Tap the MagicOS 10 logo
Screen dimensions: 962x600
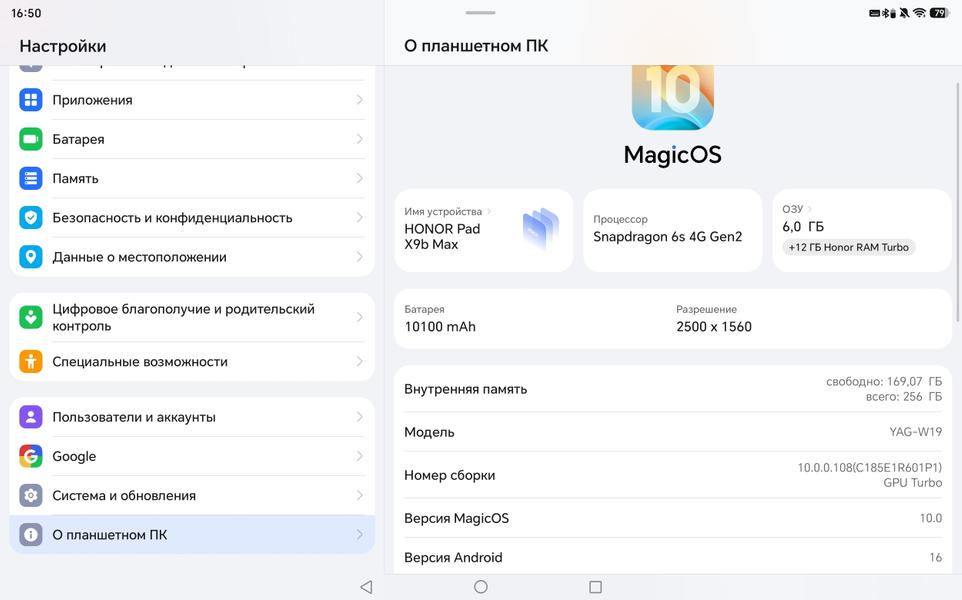tap(672, 97)
